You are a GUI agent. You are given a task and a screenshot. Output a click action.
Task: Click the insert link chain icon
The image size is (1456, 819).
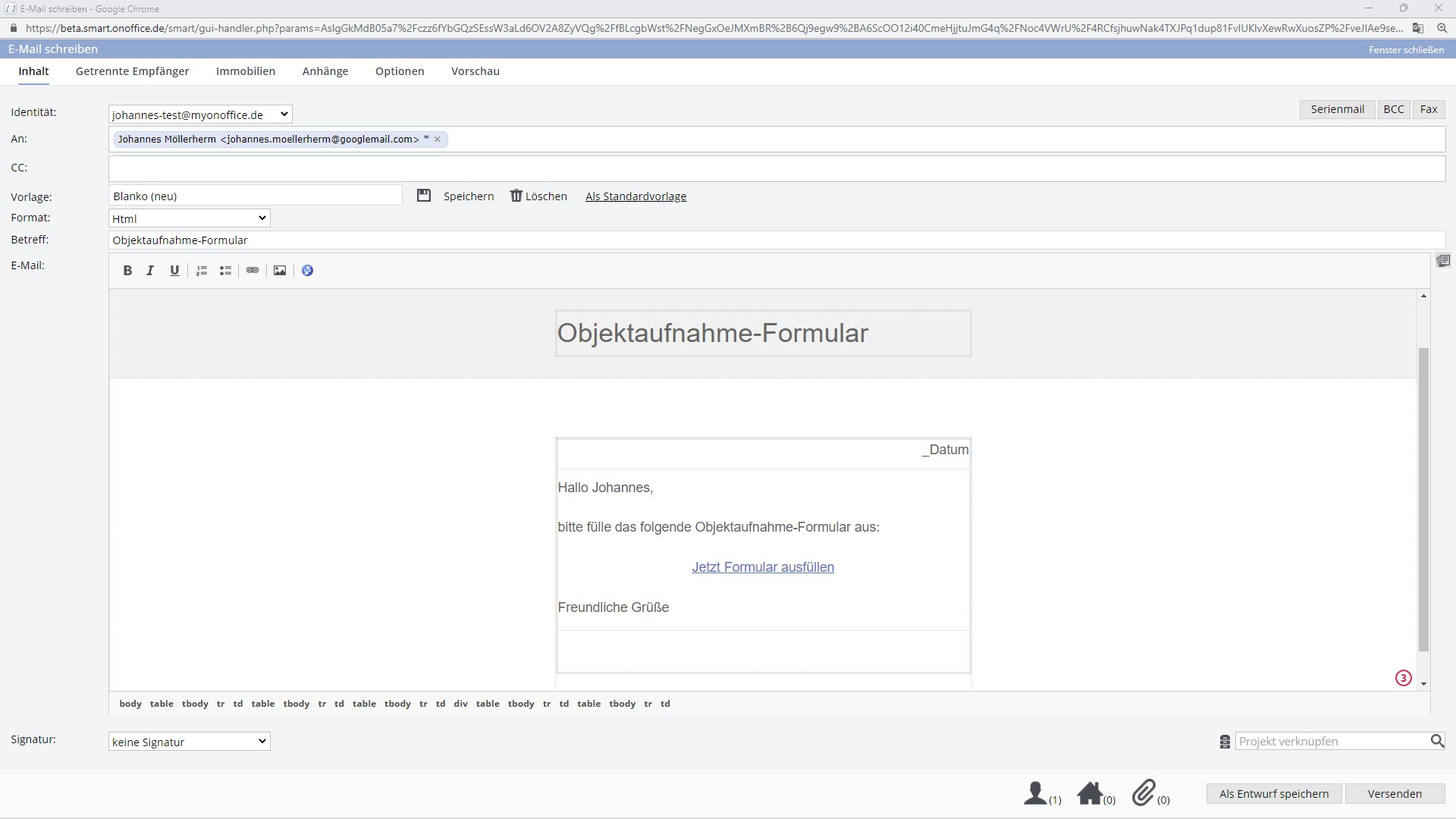coord(253,271)
